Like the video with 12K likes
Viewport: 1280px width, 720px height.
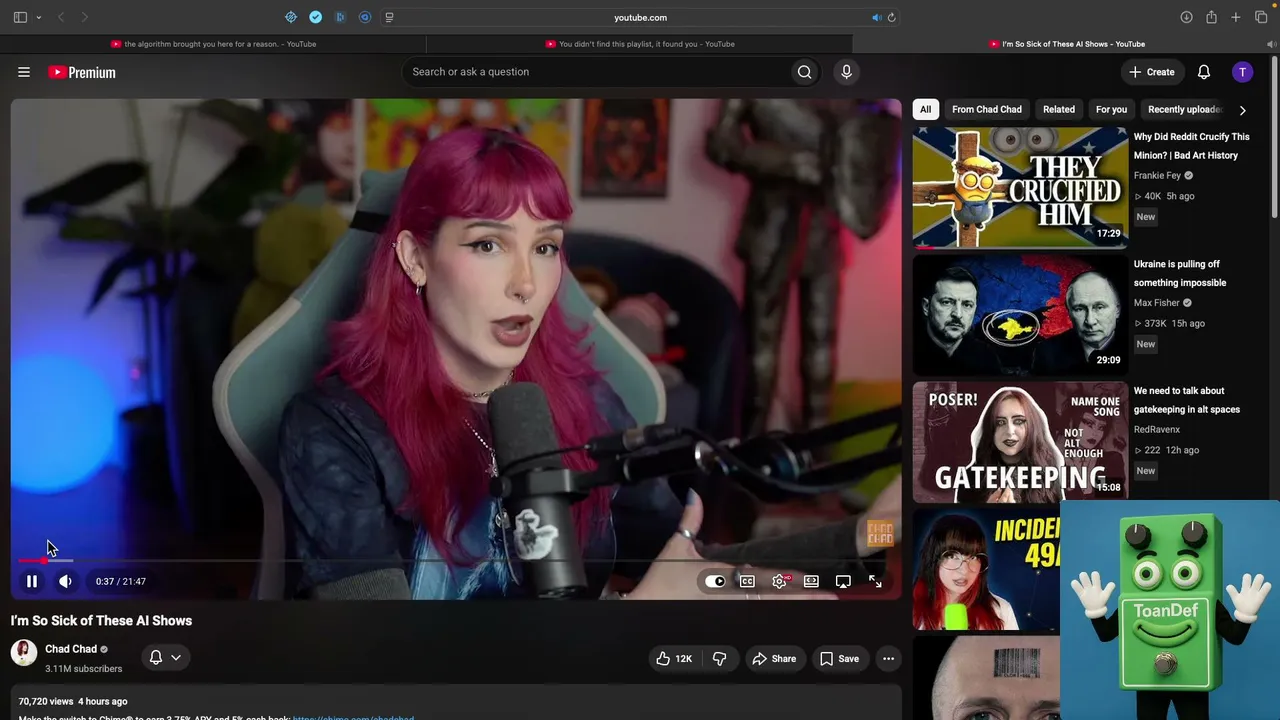click(675, 658)
